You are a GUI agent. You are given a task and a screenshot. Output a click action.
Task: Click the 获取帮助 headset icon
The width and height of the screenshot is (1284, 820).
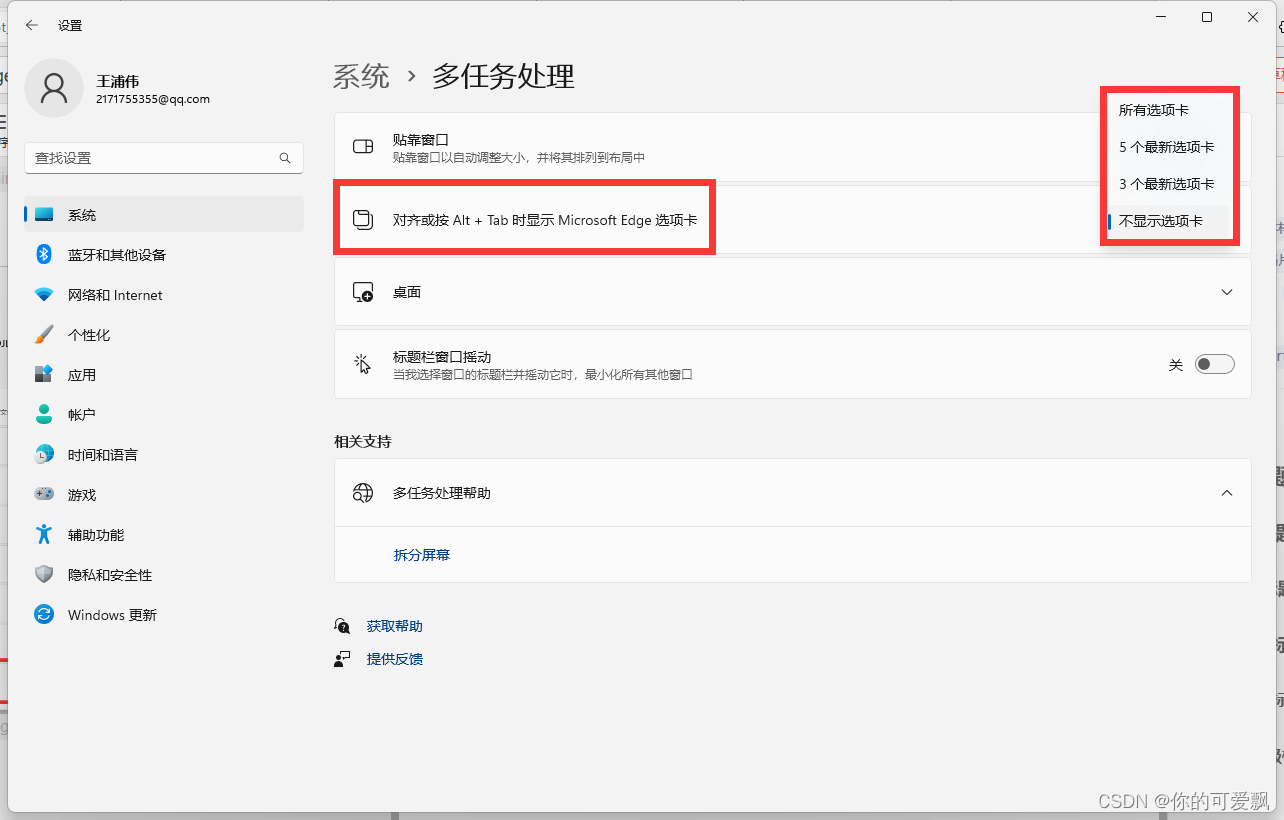click(343, 626)
